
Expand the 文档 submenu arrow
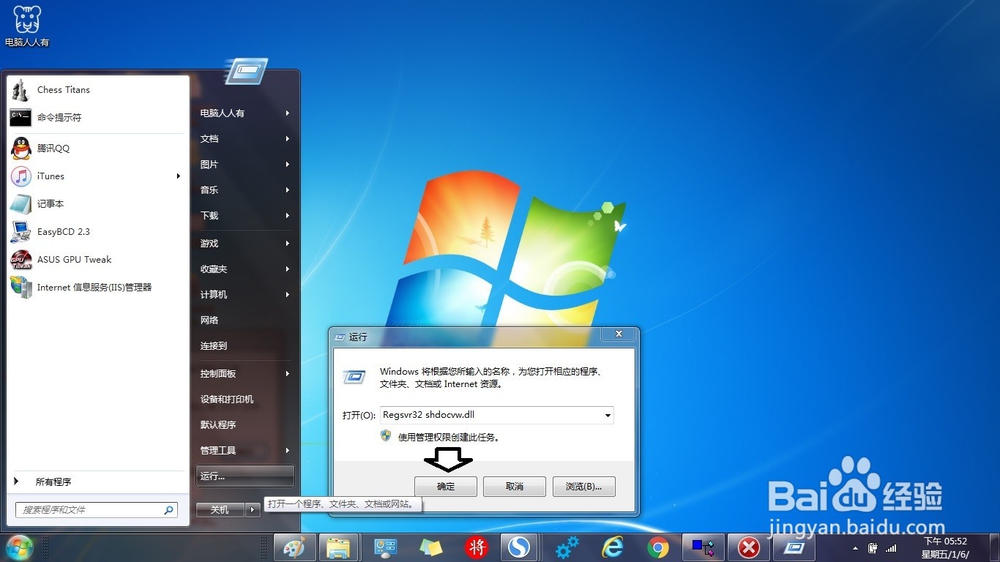(x=288, y=138)
